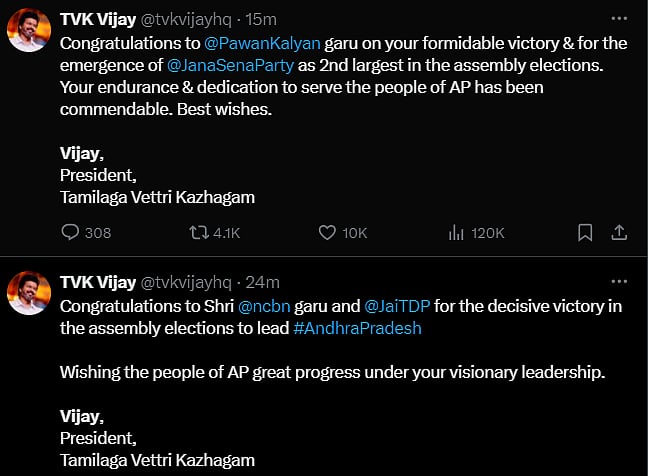The image size is (648, 476).
Task: Open the 24m timestamp of second tweet
Action: 263,283
